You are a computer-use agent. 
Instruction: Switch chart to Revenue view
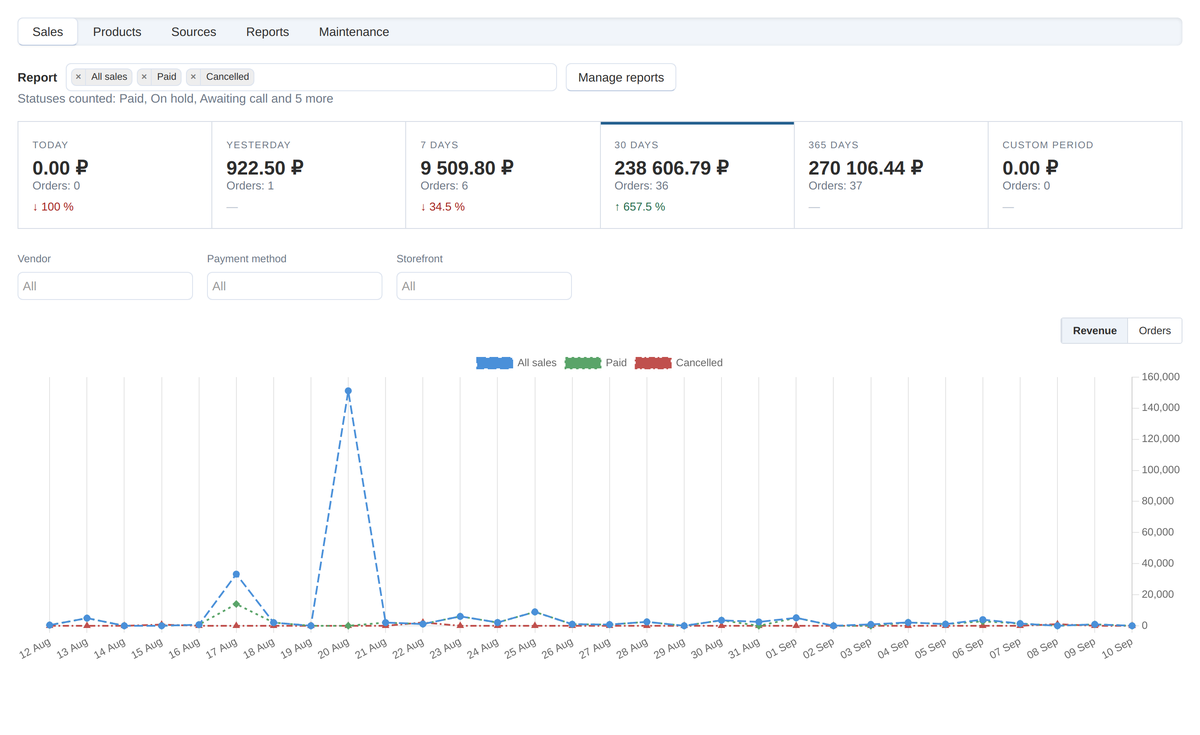pyautogui.click(x=1094, y=331)
